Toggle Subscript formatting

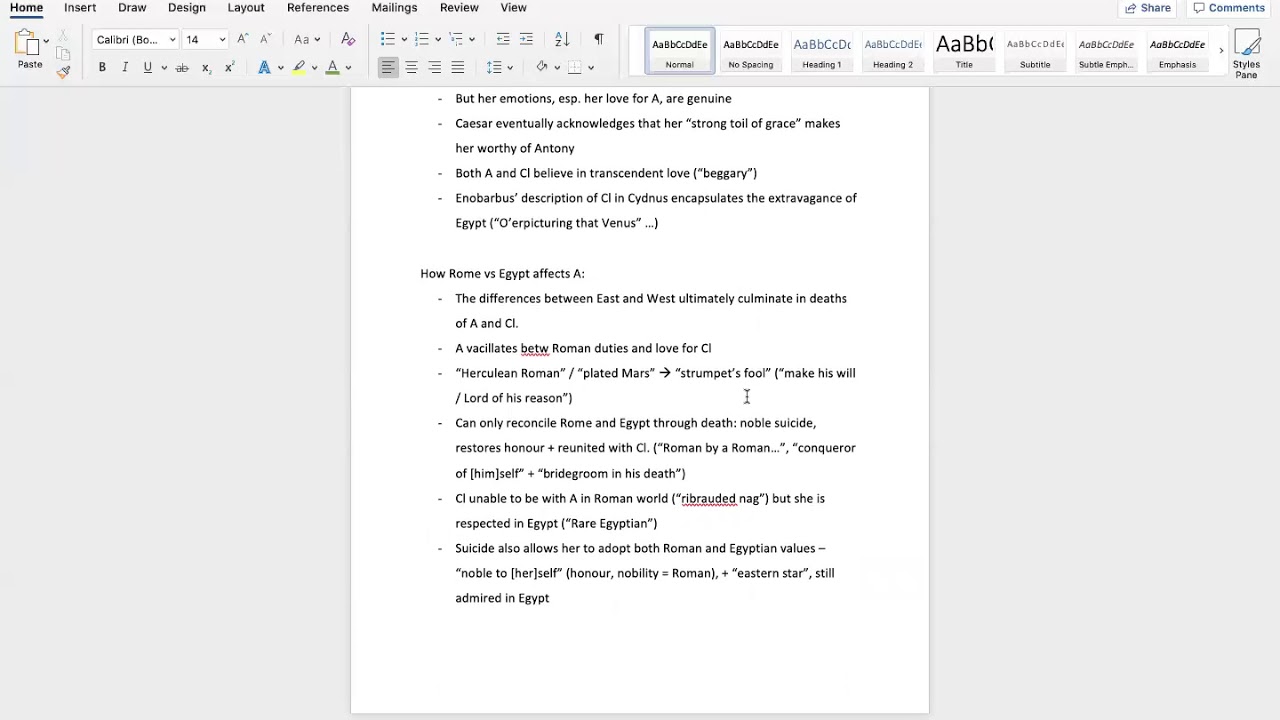(206, 67)
